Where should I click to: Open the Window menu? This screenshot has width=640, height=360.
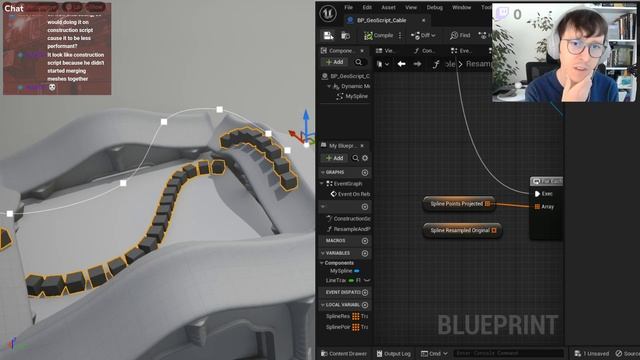tap(461, 7)
